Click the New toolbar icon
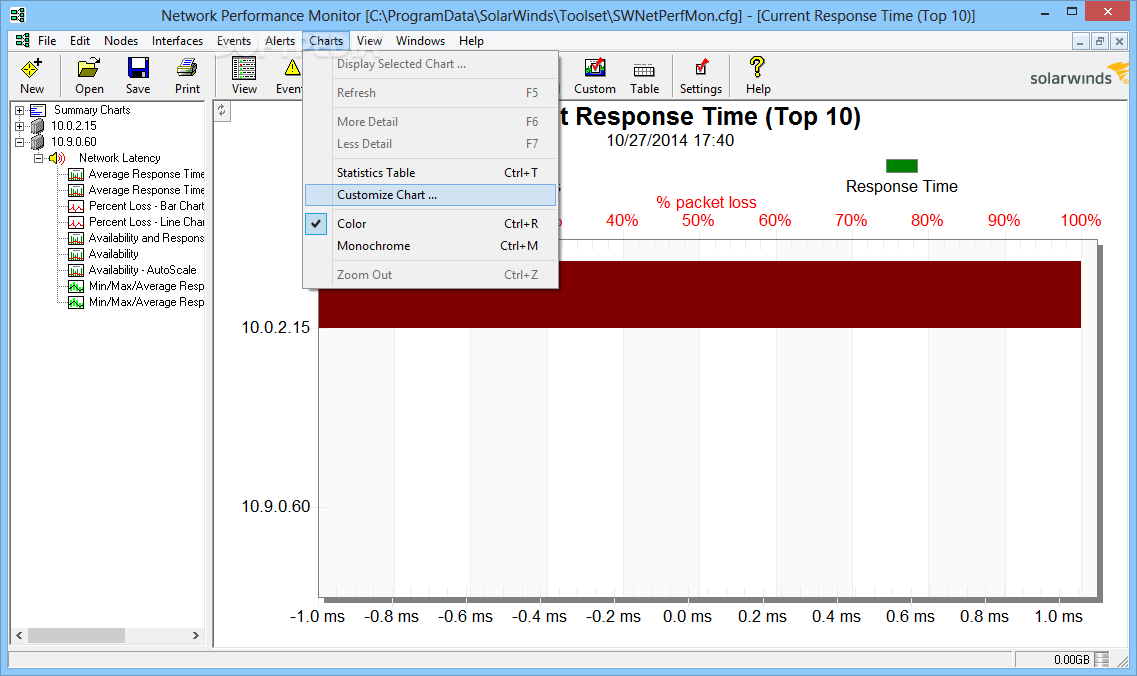Screen dimensions: 1137x676 click(x=31, y=68)
